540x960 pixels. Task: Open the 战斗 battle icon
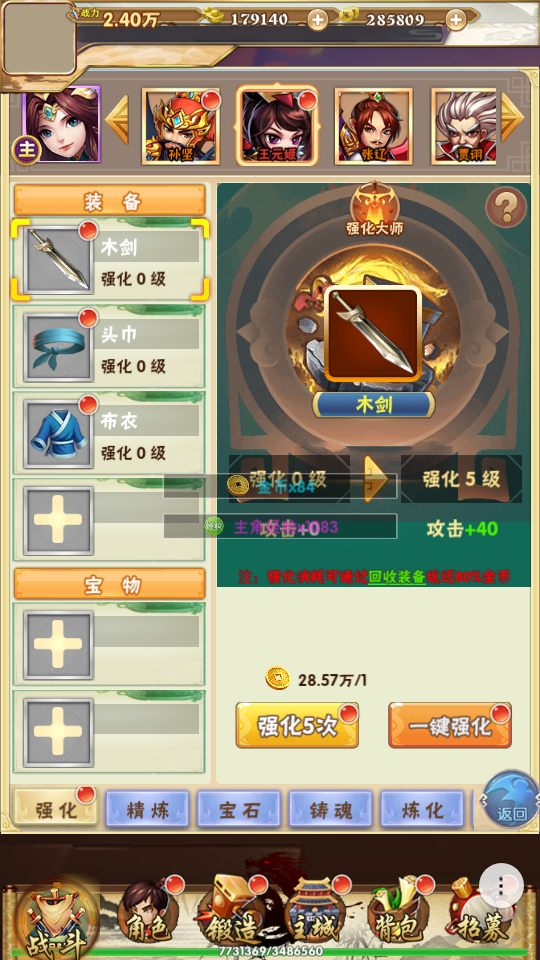click(57, 917)
